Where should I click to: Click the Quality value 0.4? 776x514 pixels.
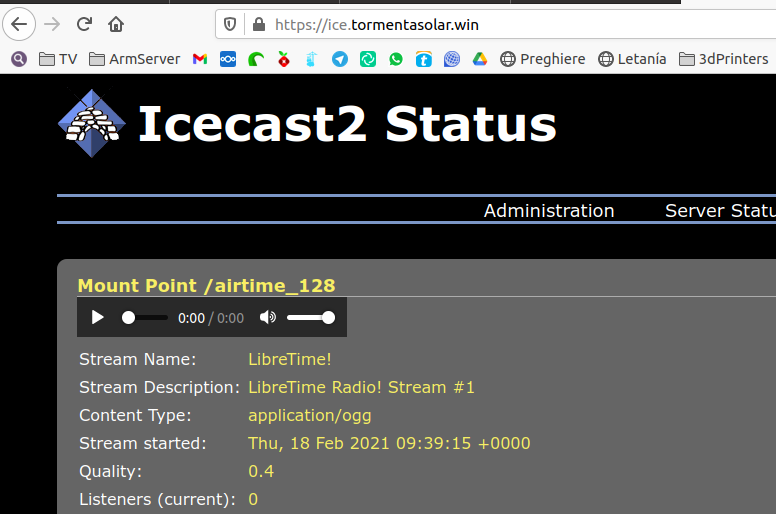(x=261, y=471)
